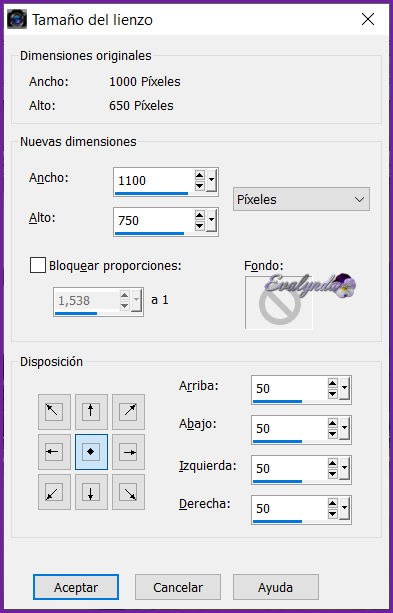Select the bottom-left anchor placement arrow
Viewport: 393px width, 613px height.
54,492
